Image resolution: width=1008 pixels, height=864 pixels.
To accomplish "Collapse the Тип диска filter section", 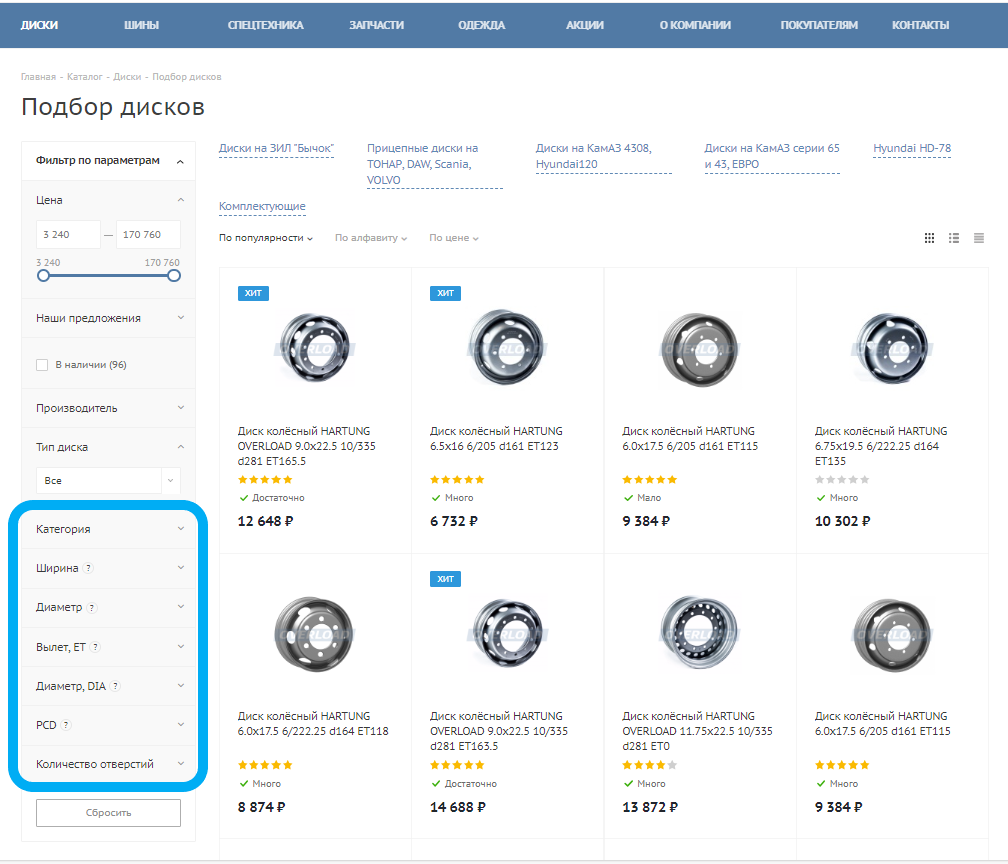I will (181, 447).
